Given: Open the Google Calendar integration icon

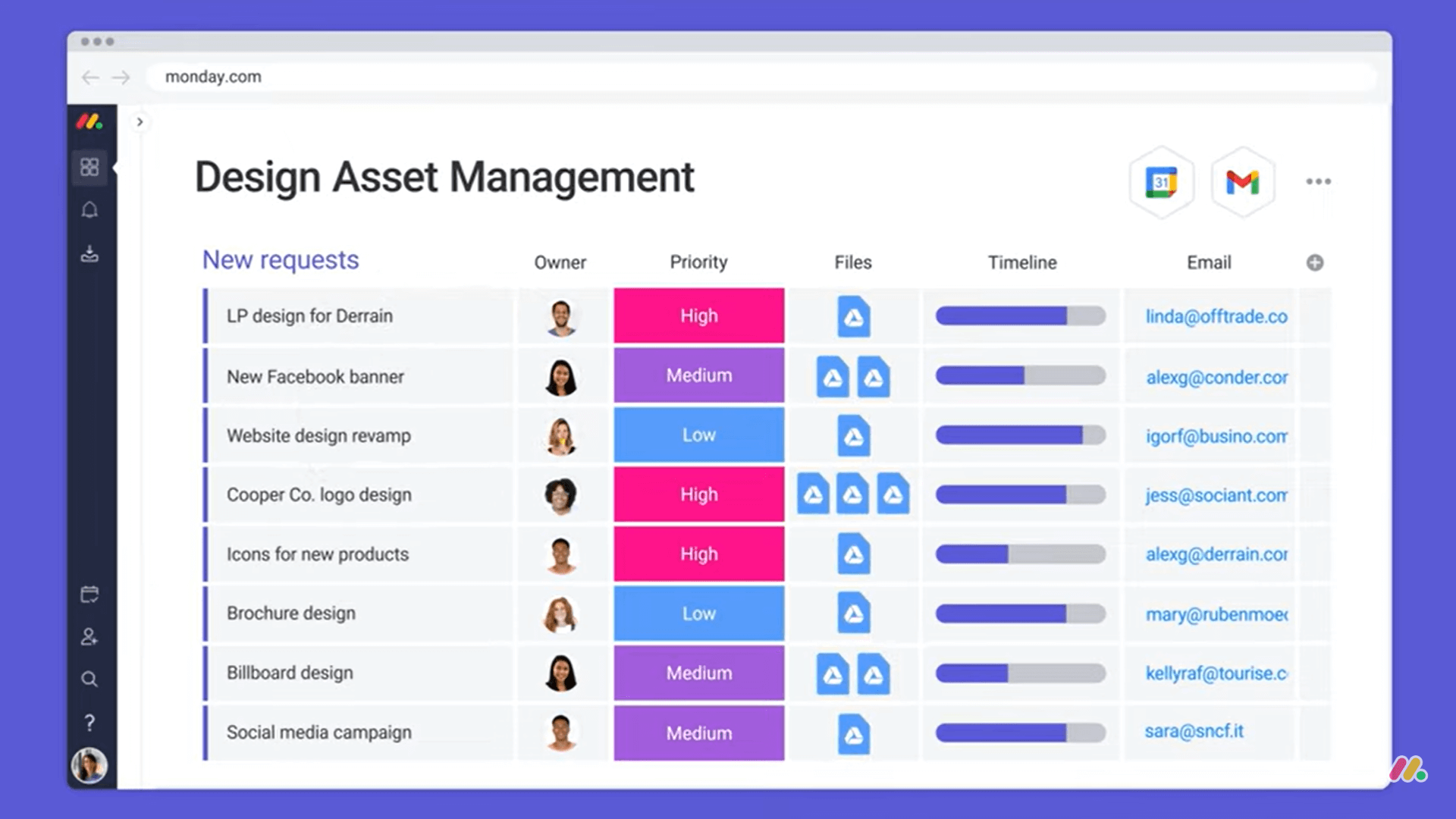Looking at the screenshot, I should (1162, 182).
